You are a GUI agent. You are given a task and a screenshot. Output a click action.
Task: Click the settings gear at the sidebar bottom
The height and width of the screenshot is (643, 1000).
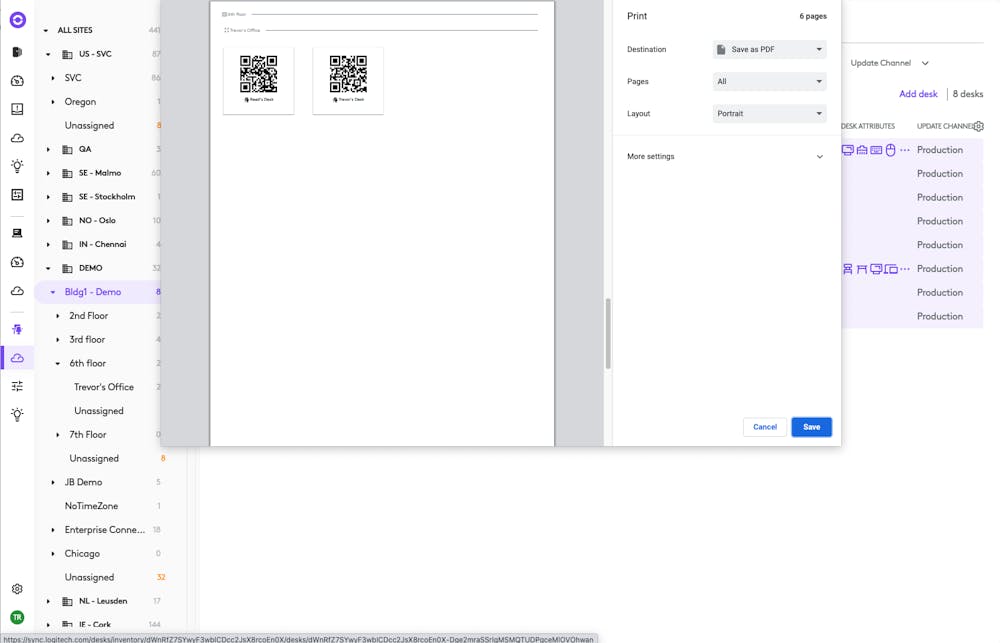click(16, 589)
